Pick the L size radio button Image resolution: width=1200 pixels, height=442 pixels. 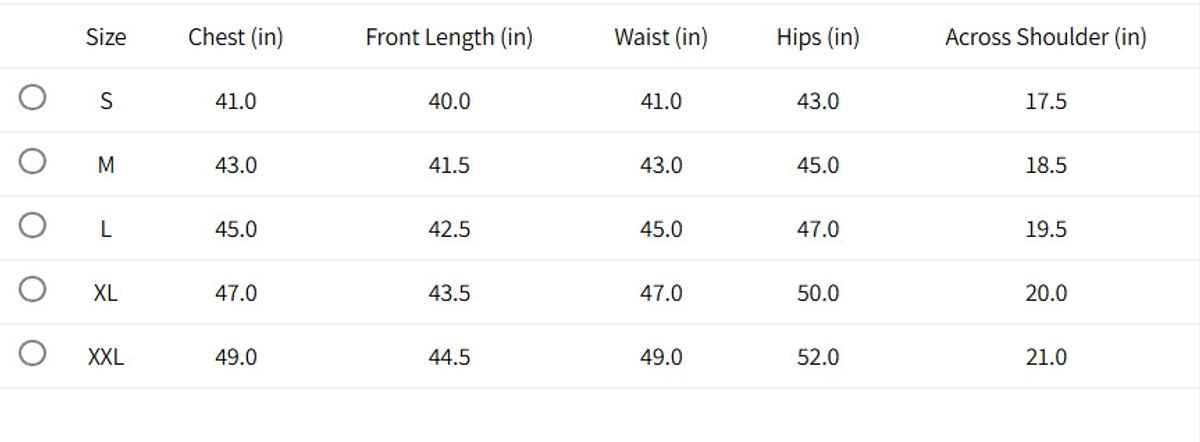tap(32, 226)
